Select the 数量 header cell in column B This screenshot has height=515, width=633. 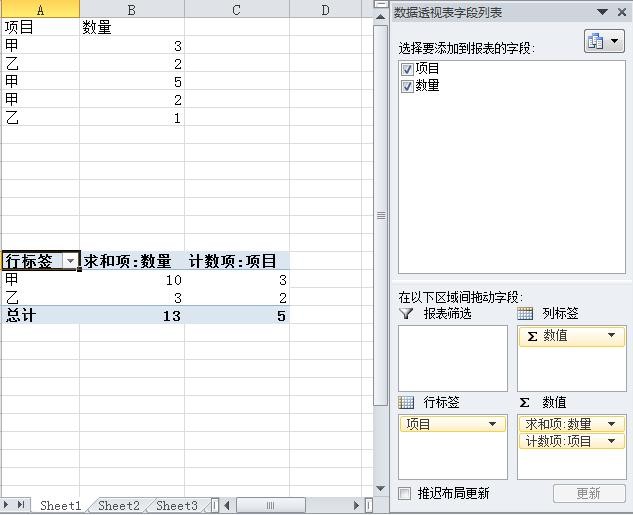pyautogui.click(x=132, y=27)
